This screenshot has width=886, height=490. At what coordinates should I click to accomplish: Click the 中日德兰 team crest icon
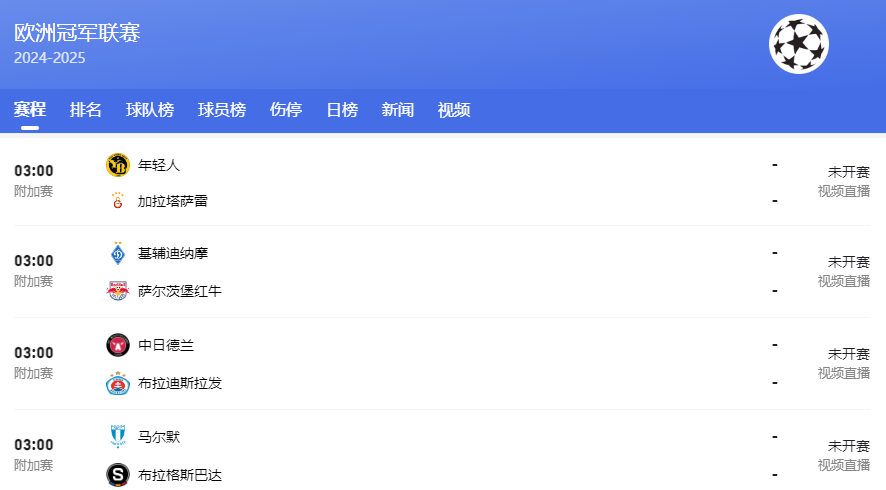(x=118, y=345)
